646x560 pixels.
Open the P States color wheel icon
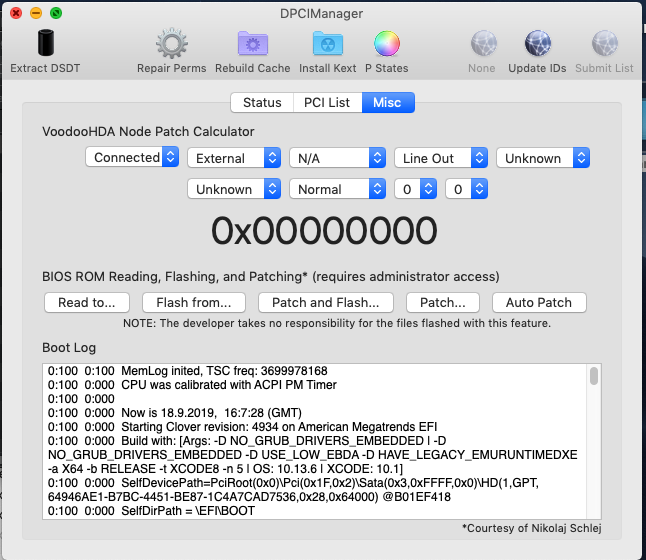386,45
